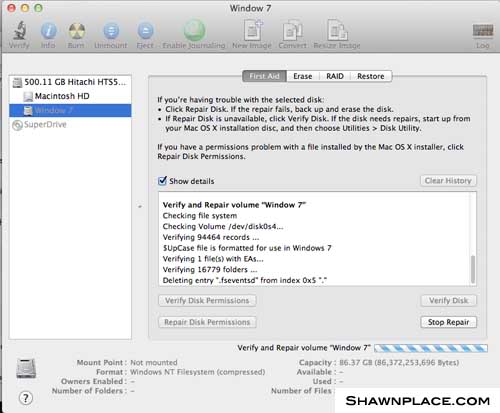This screenshot has width=500, height=413.
Task: Click the New Image toolbar icon
Action: pyautogui.click(x=253, y=30)
